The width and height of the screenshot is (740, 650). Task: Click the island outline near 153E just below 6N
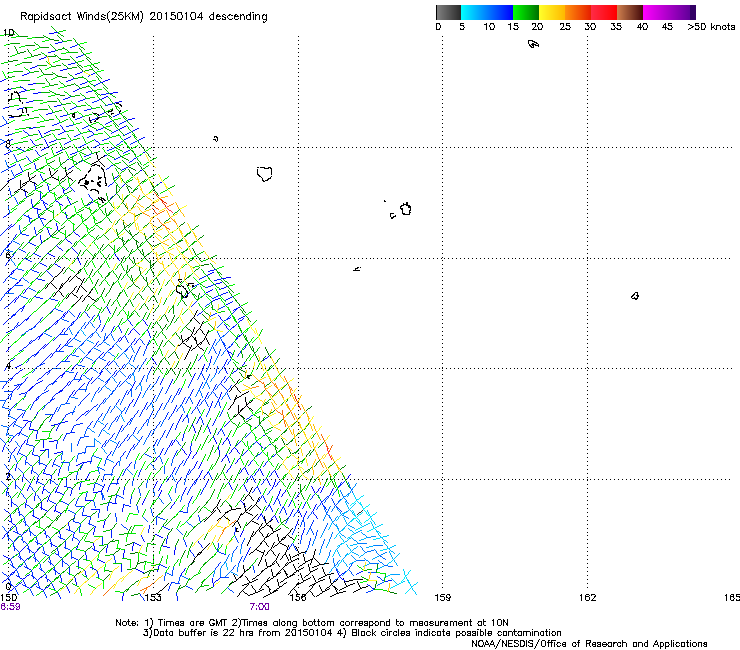tap(182, 289)
